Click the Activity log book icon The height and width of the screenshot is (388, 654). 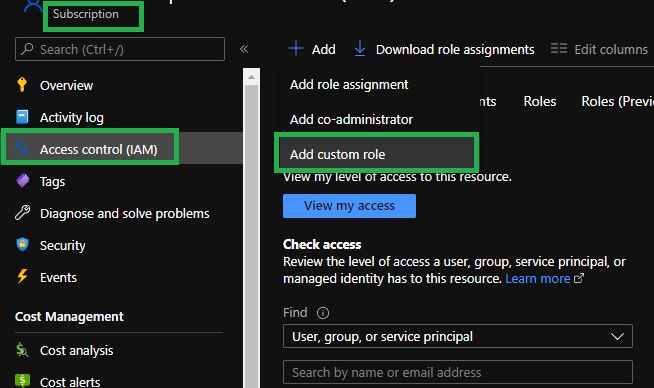(22, 117)
